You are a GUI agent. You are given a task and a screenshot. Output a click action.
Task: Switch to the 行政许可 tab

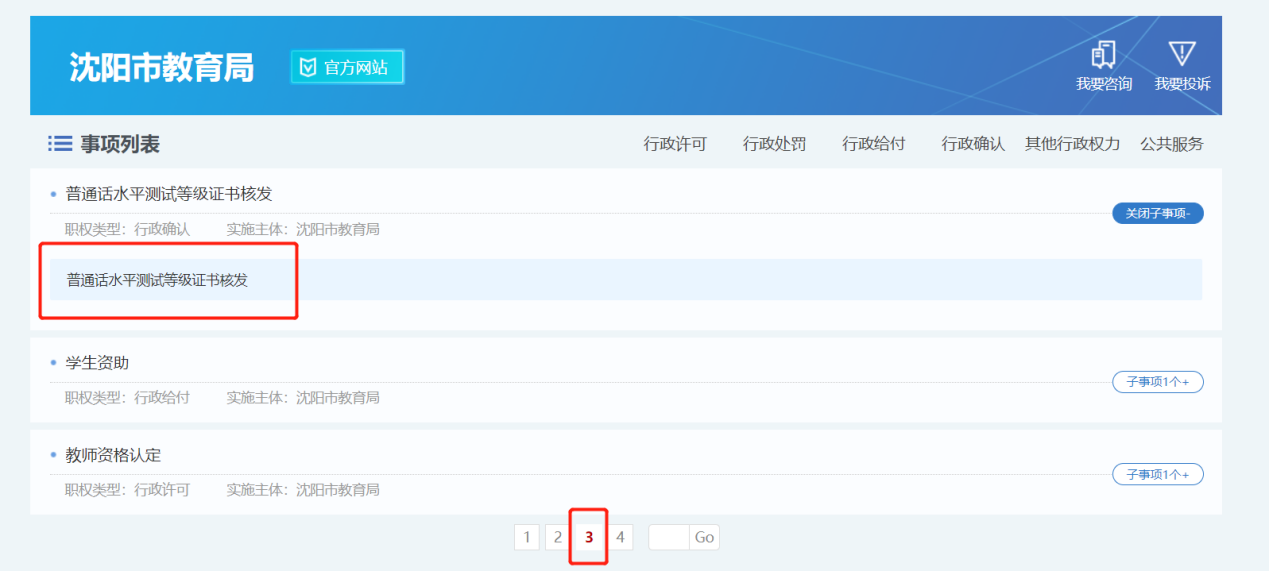click(x=675, y=144)
